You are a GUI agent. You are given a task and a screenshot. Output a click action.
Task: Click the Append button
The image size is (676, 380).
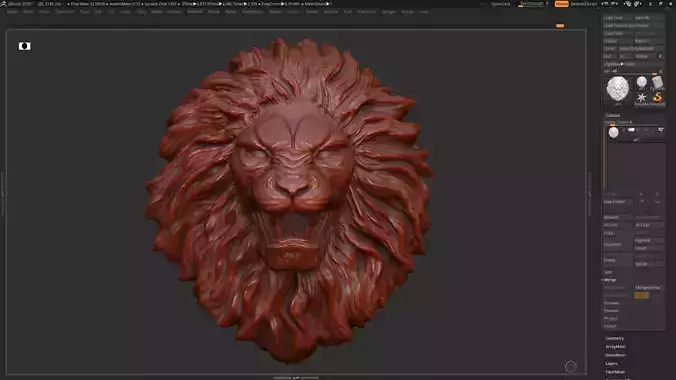pos(649,240)
